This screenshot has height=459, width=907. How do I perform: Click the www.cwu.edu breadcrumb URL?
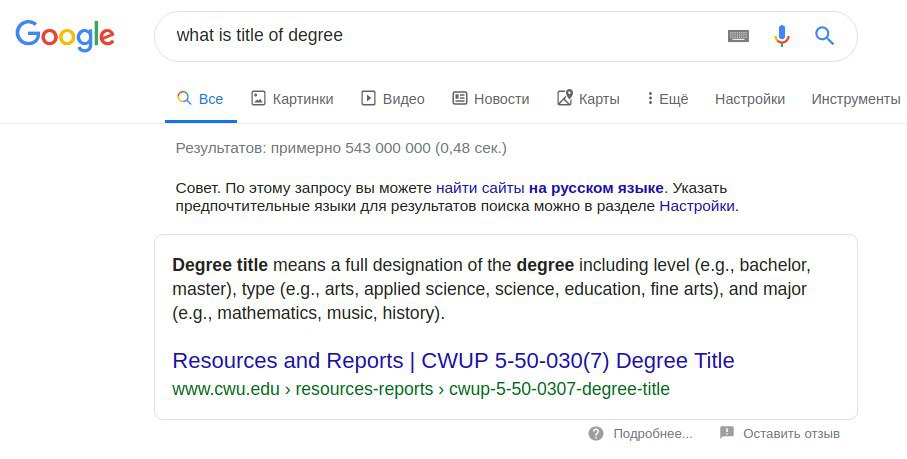coord(421,389)
